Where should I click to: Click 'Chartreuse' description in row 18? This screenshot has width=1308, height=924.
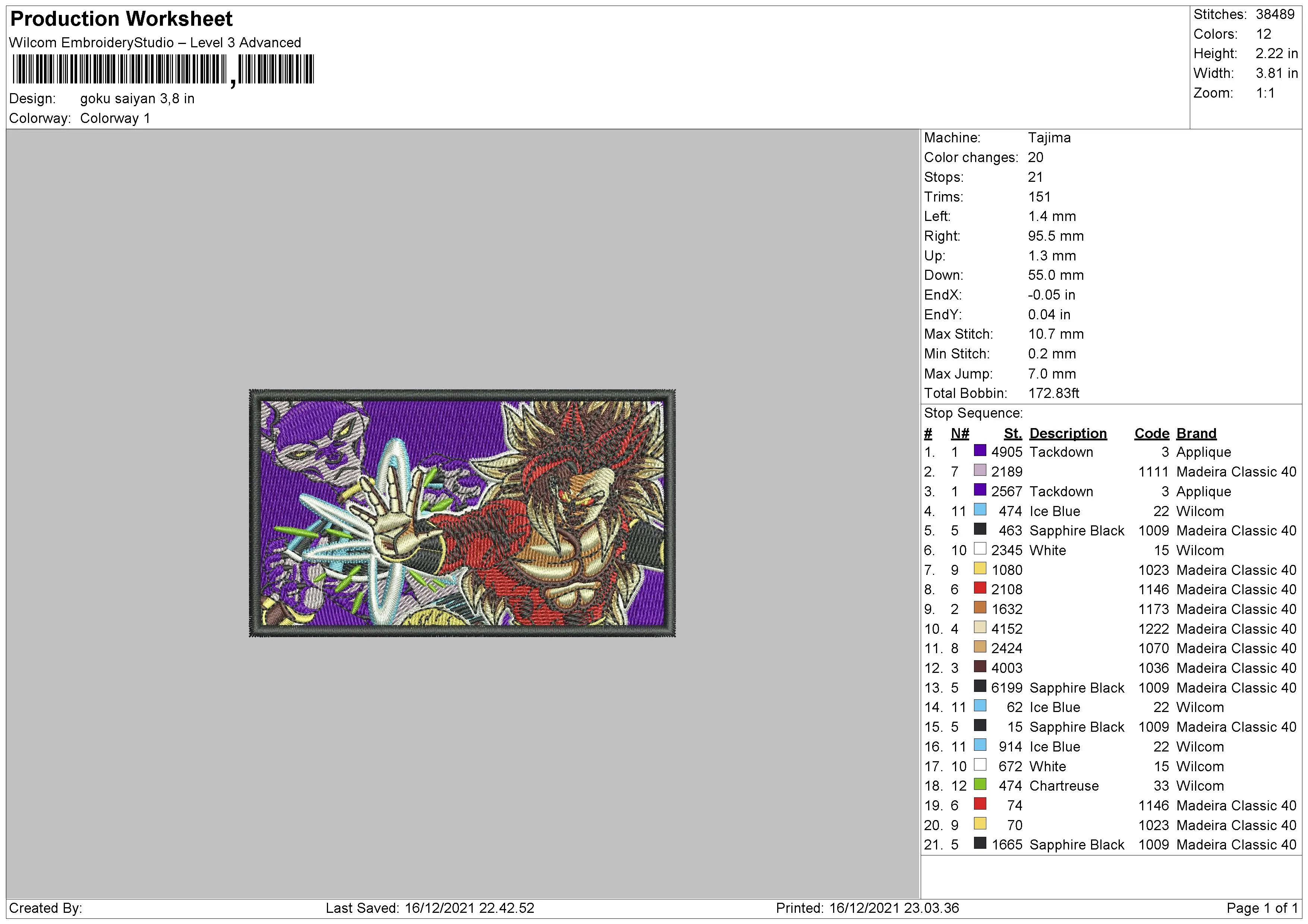pyautogui.click(x=1063, y=786)
